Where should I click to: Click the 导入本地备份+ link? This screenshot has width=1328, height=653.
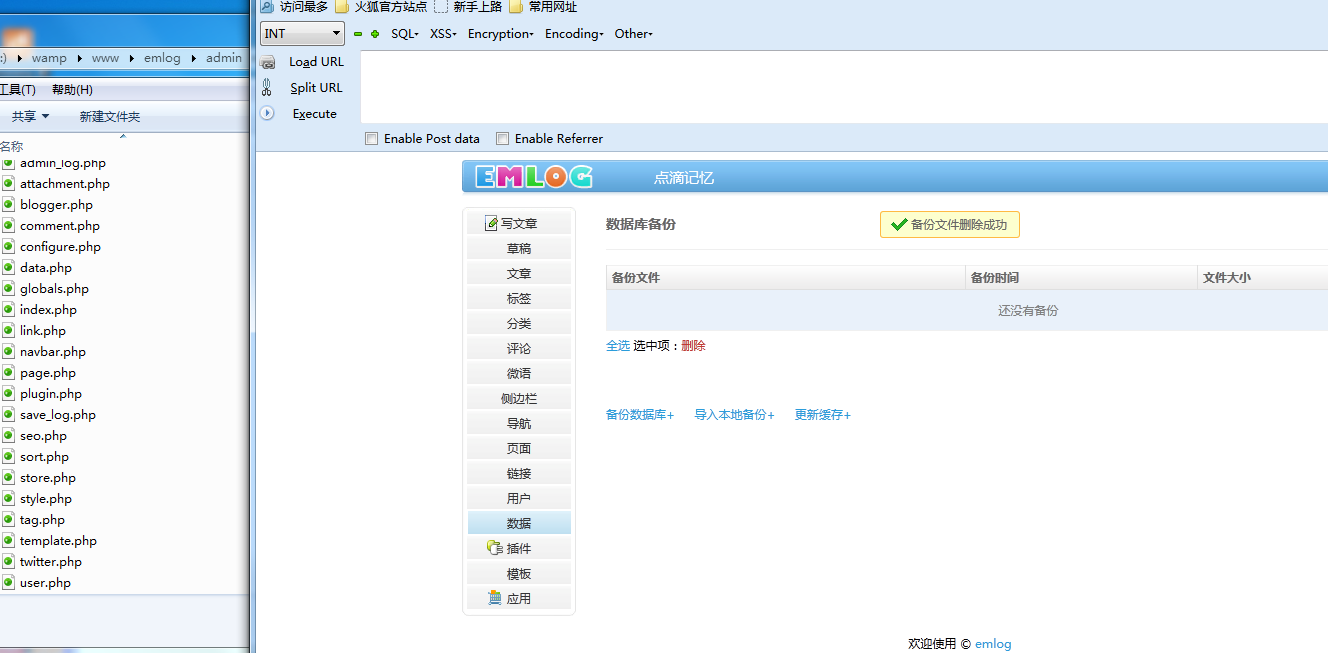tap(735, 415)
